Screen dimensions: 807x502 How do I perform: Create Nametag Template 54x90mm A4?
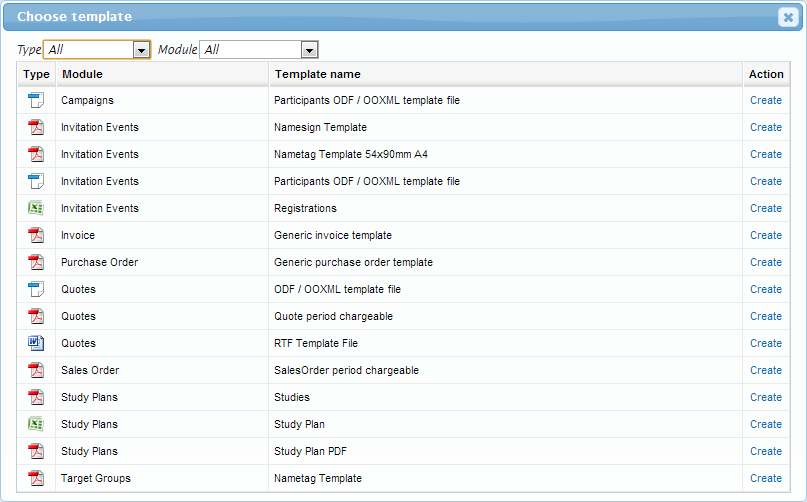tap(766, 154)
